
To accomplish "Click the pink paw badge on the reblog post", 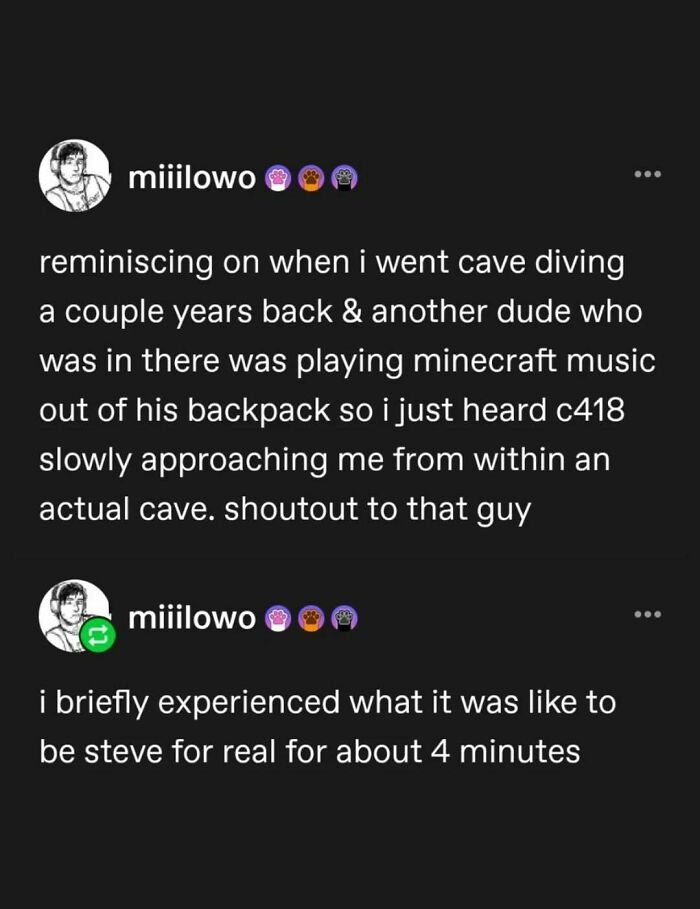I will (x=278, y=618).
